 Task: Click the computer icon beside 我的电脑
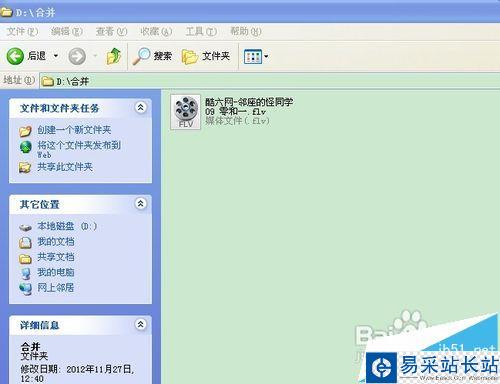tap(25, 273)
